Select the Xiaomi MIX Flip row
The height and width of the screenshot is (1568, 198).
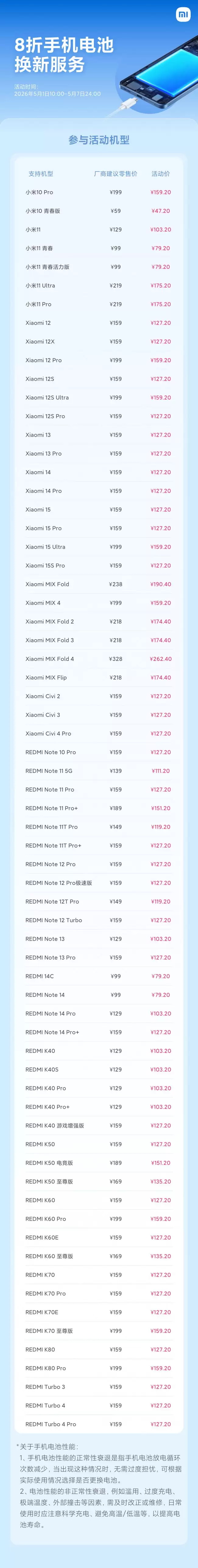tap(99, 678)
